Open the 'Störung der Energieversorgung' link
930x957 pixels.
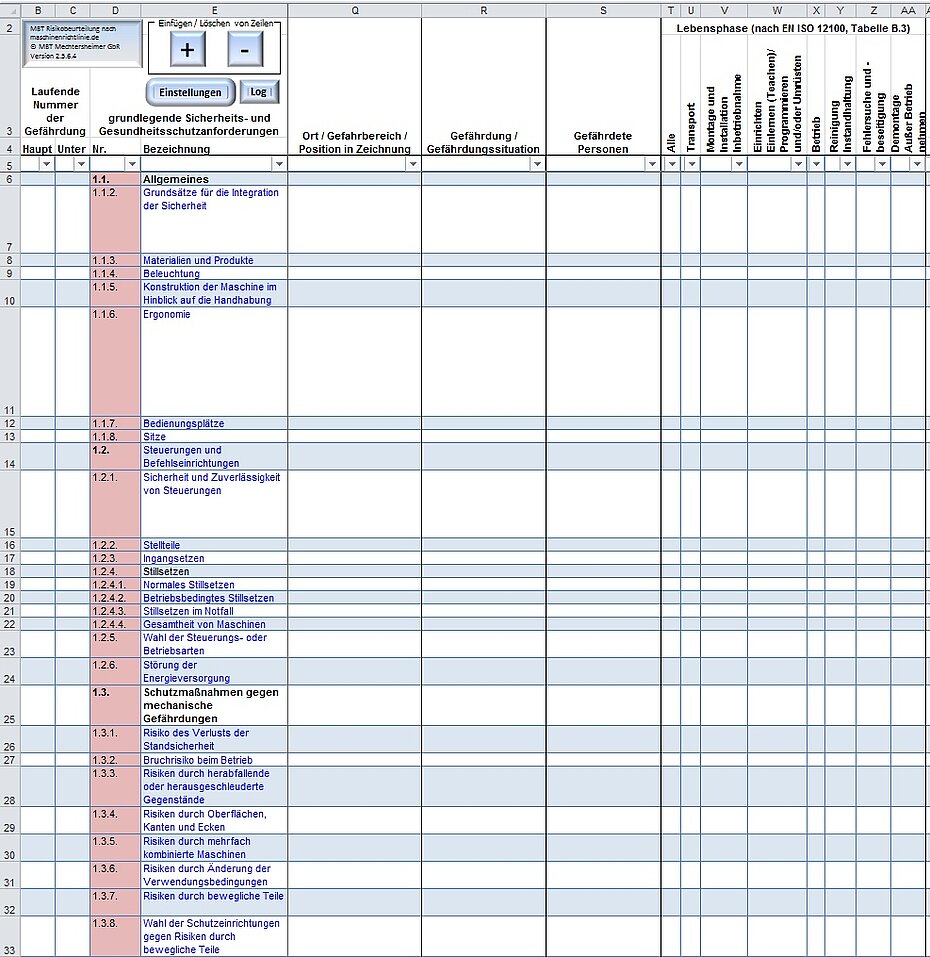(187, 671)
